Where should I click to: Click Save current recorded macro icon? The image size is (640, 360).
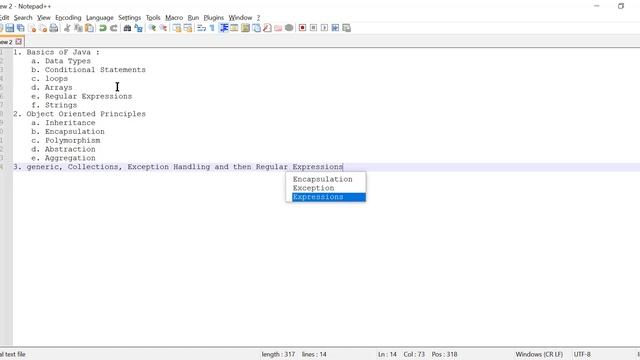tap(346, 28)
